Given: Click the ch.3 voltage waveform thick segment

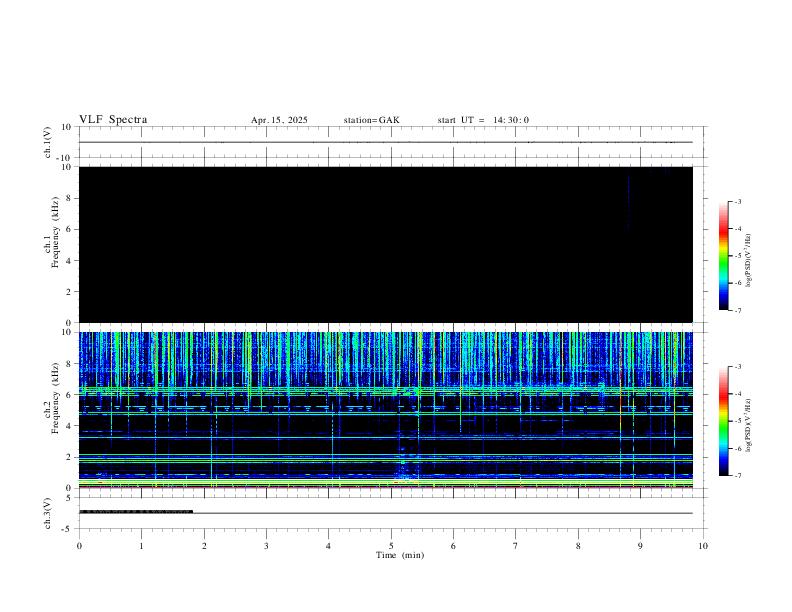Looking at the screenshot, I should 136,512.
